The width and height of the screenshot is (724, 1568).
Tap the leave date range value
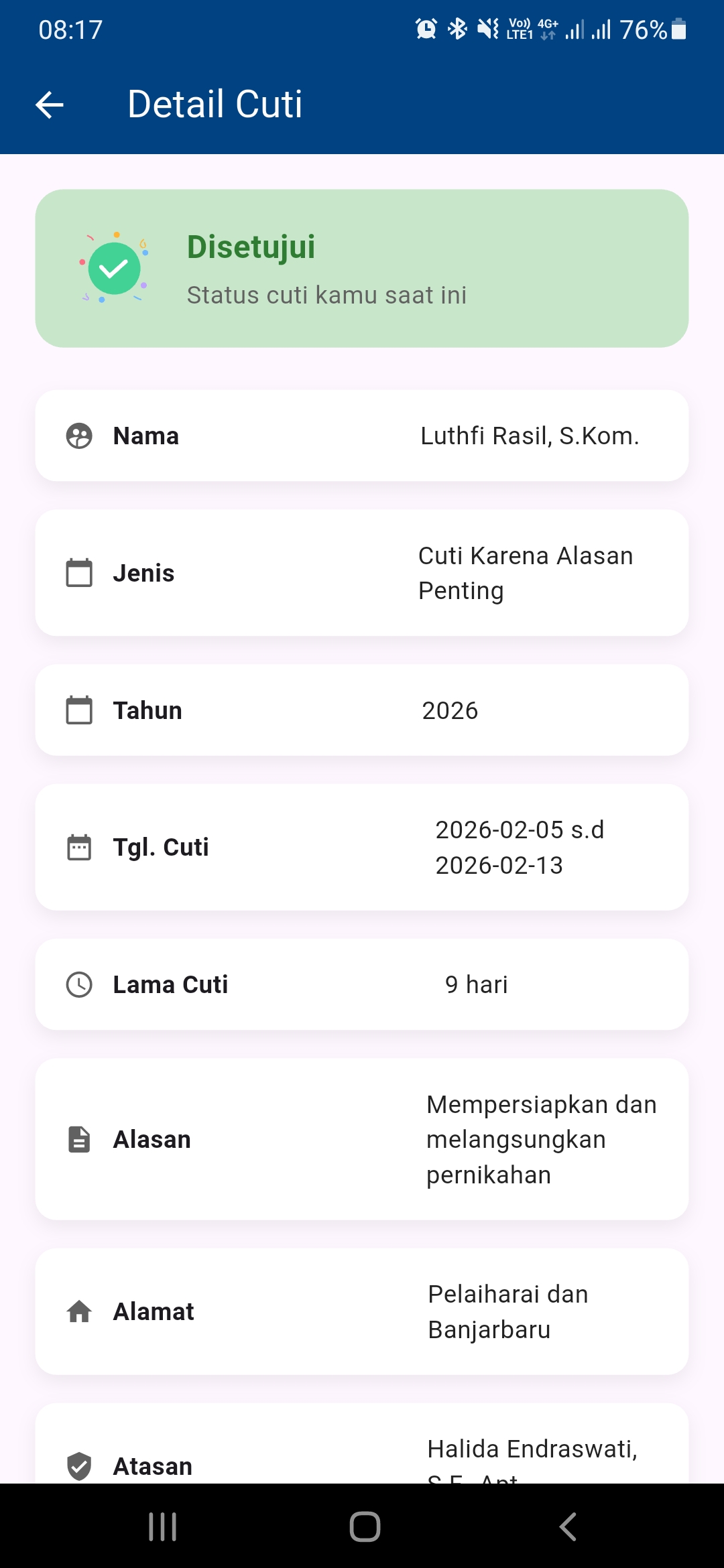coord(520,848)
